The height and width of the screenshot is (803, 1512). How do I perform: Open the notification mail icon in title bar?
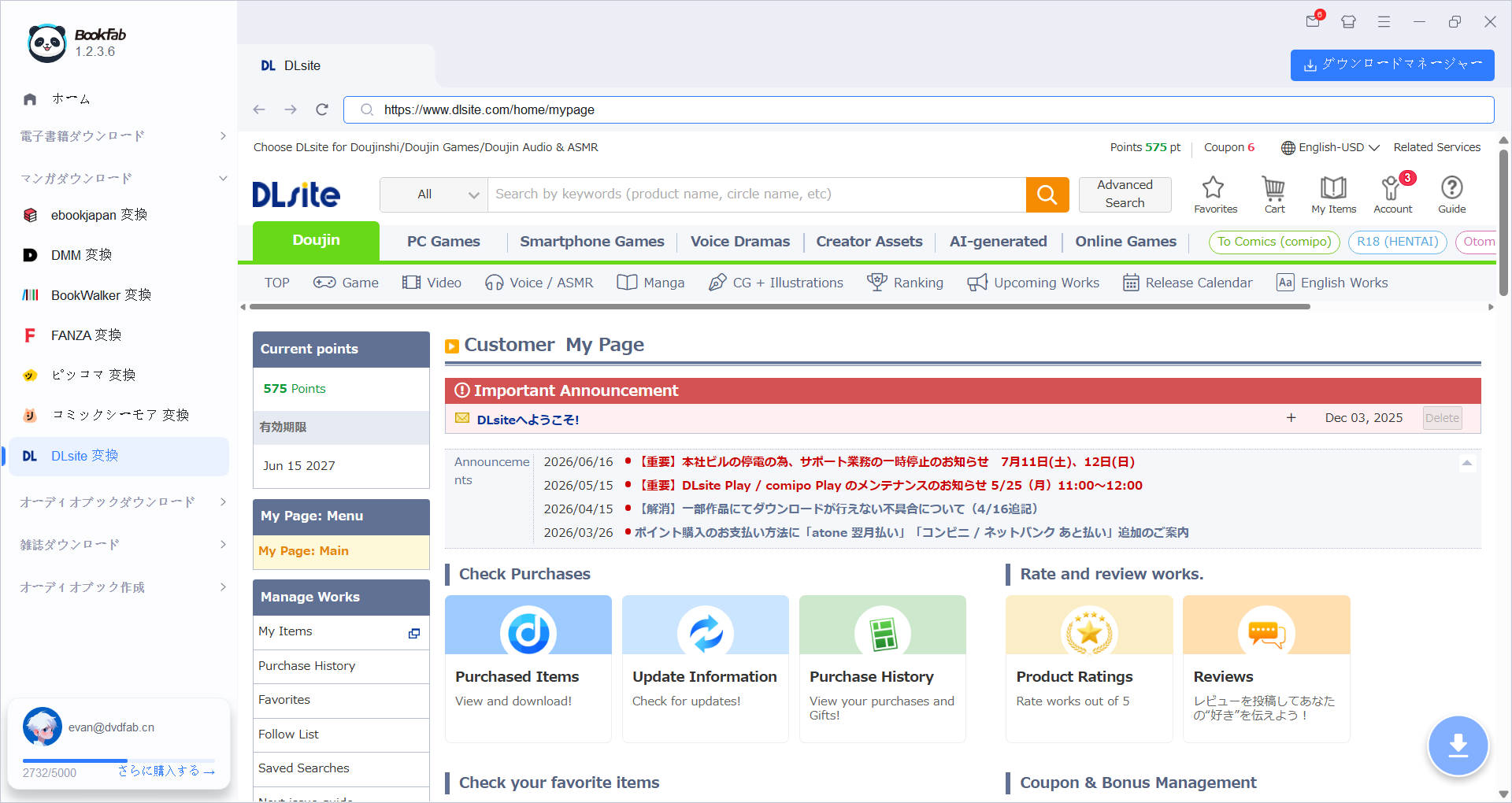coord(1313,21)
